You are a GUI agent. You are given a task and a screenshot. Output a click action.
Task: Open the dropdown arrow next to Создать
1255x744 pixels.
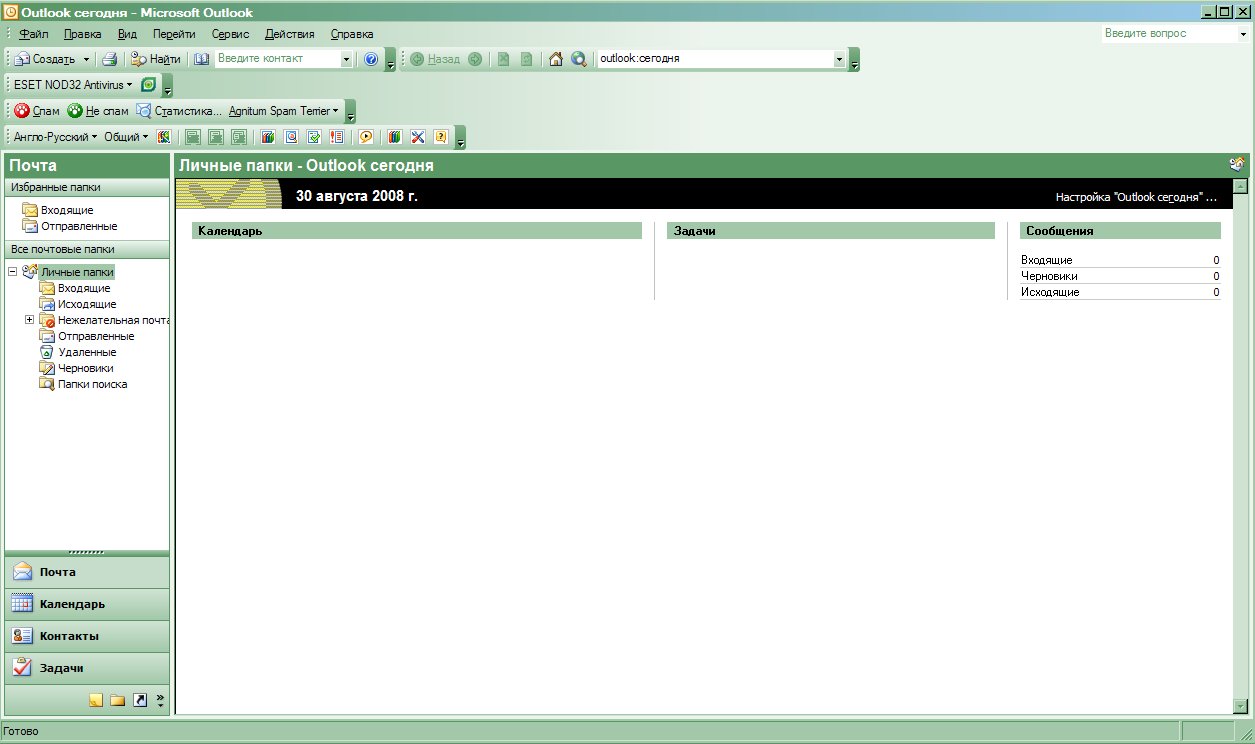pos(86,59)
